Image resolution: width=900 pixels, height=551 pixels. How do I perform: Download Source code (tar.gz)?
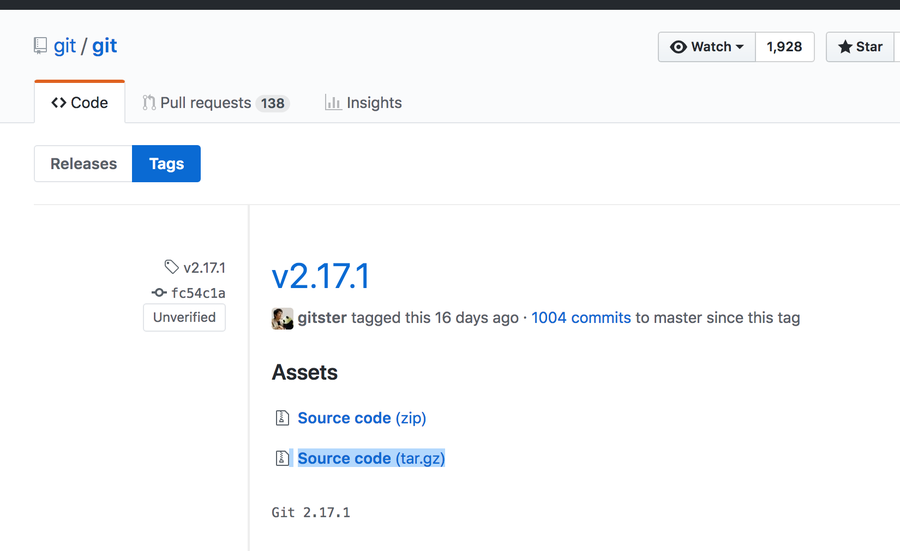pos(371,458)
